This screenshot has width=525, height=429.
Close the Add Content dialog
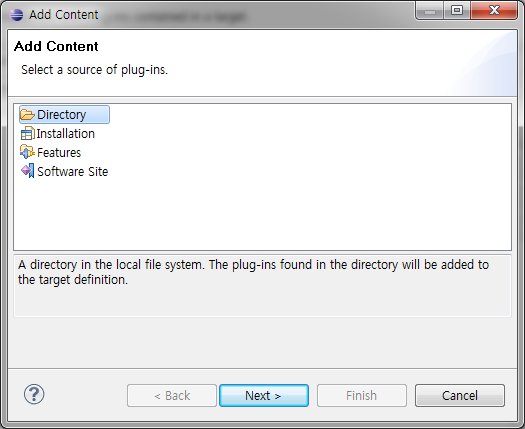tap(494, 10)
